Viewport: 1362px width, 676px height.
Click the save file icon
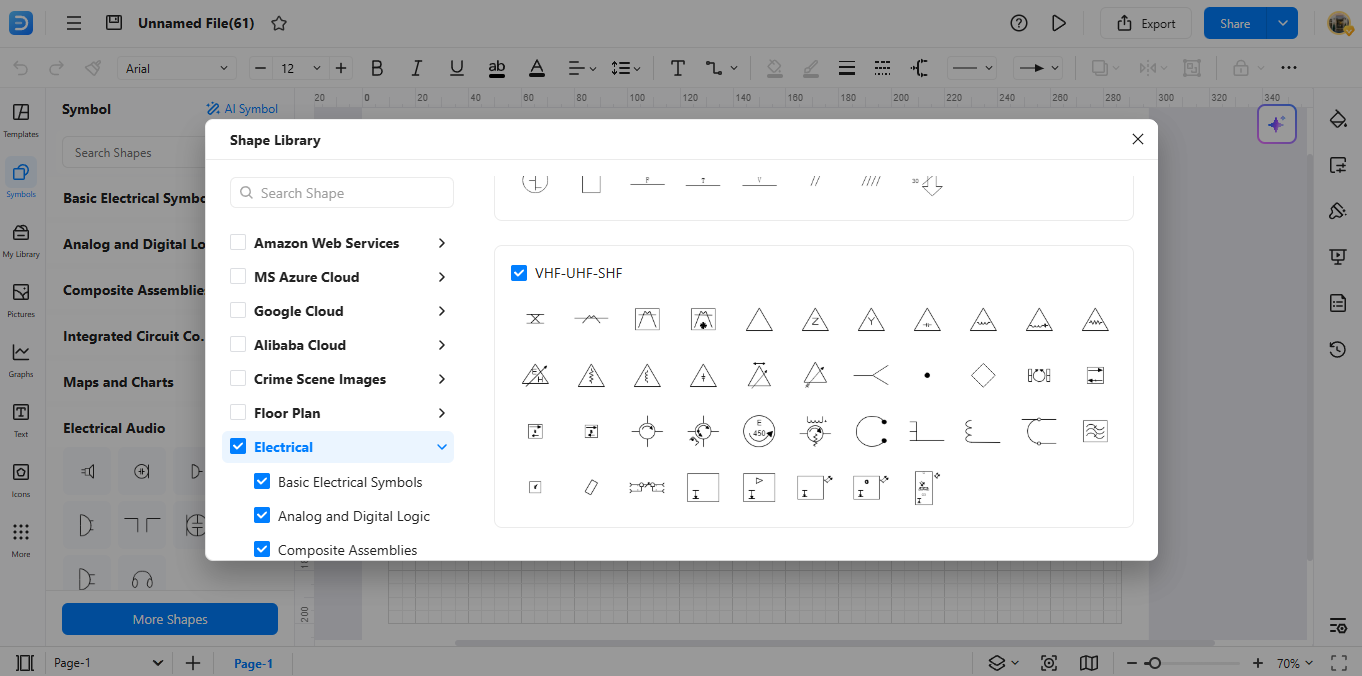pos(114,23)
